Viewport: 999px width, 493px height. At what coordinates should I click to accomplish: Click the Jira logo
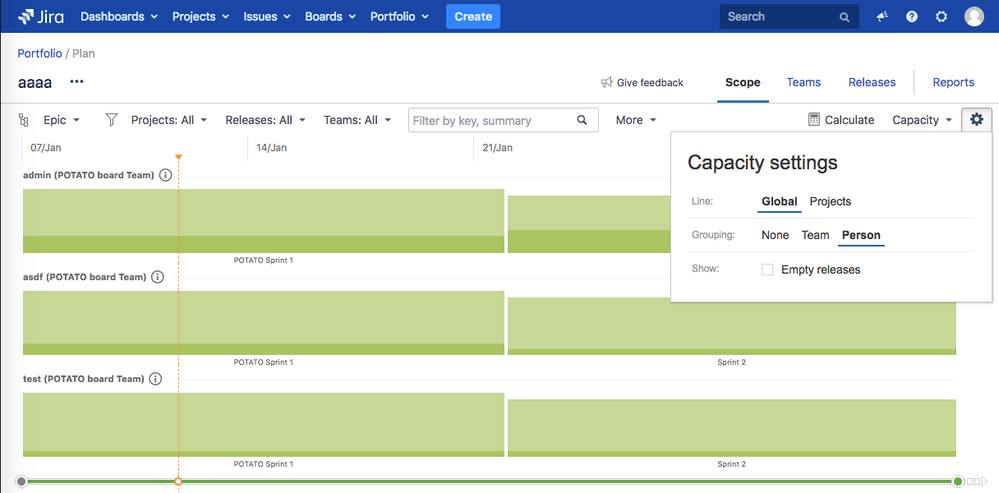(x=41, y=17)
